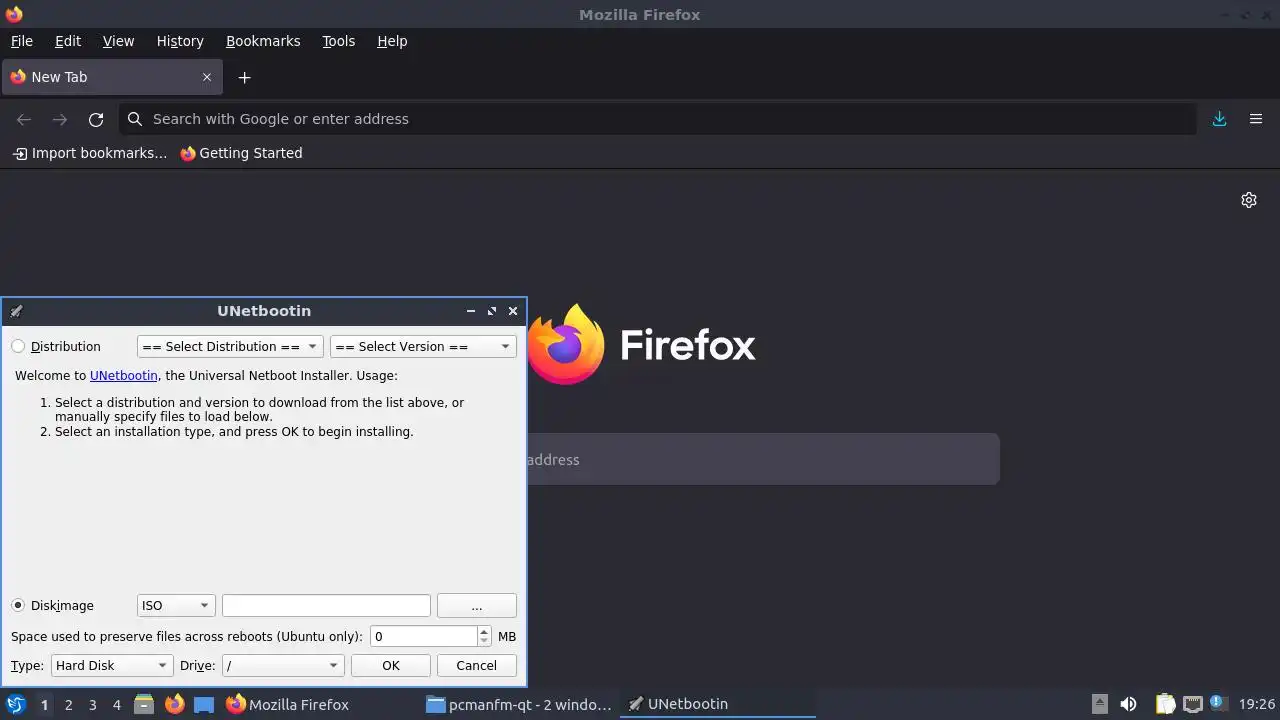Click search magnifier icon in address bar
The width and height of the screenshot is (1280, 720).
(135, 119)
